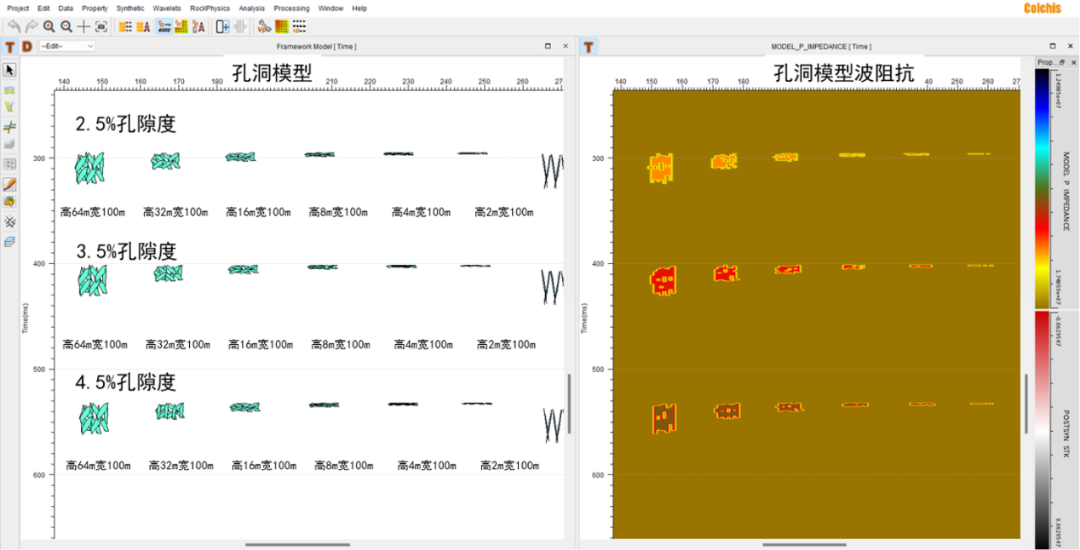
Task: Select the arrow pointer tool in sidebar
Action: click(10, 70)
